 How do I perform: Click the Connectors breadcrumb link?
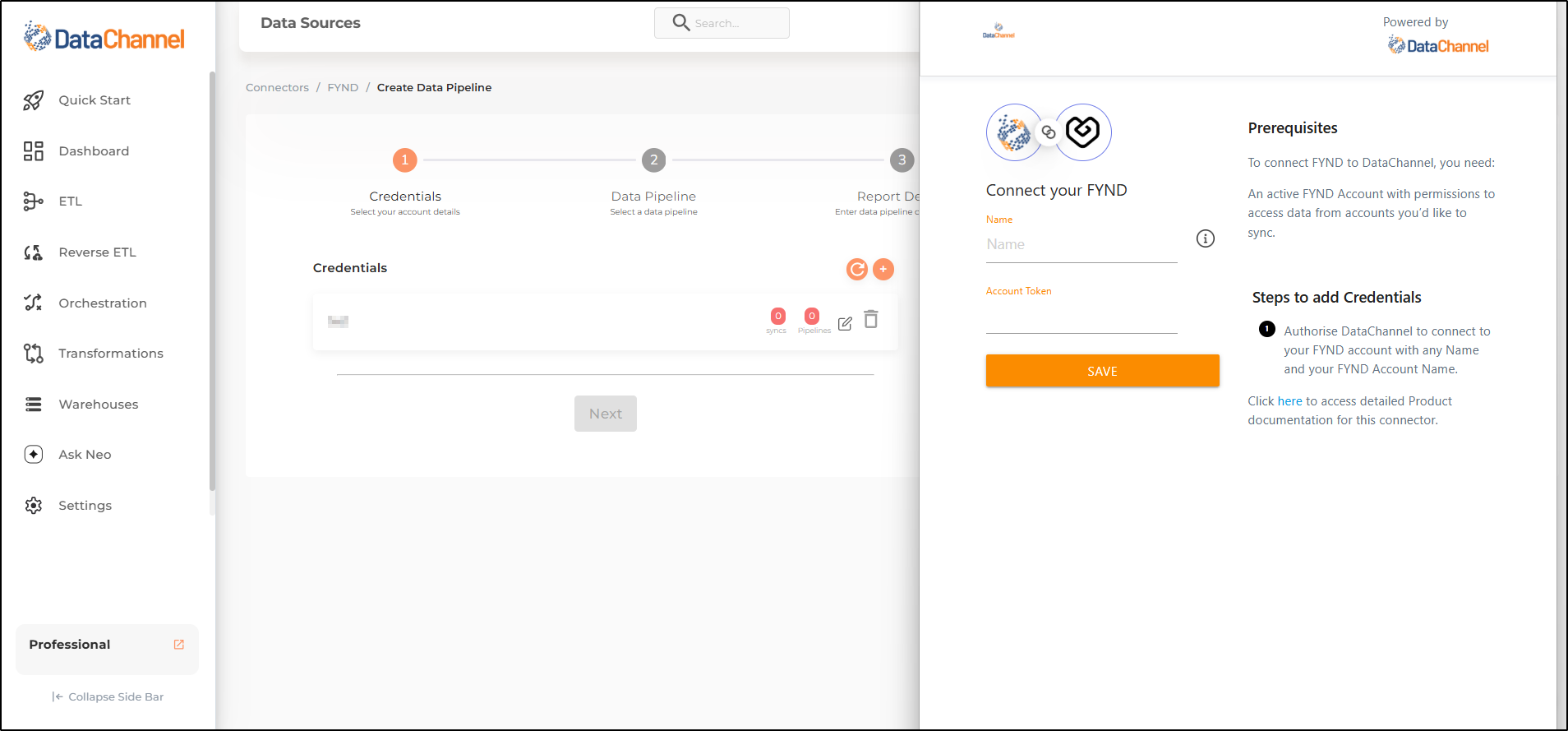click(277, 88)
